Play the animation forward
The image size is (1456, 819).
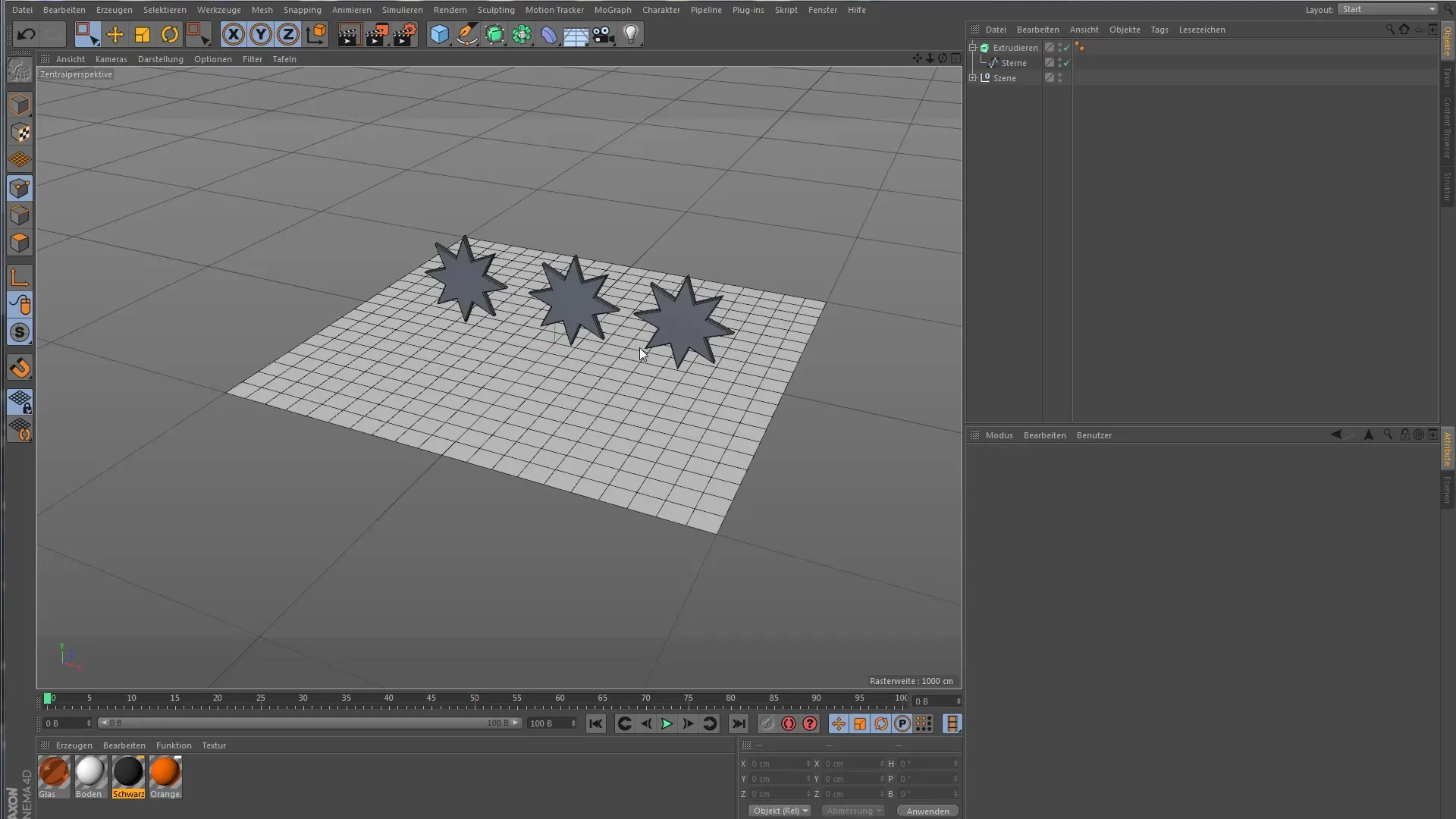[667, 723]
